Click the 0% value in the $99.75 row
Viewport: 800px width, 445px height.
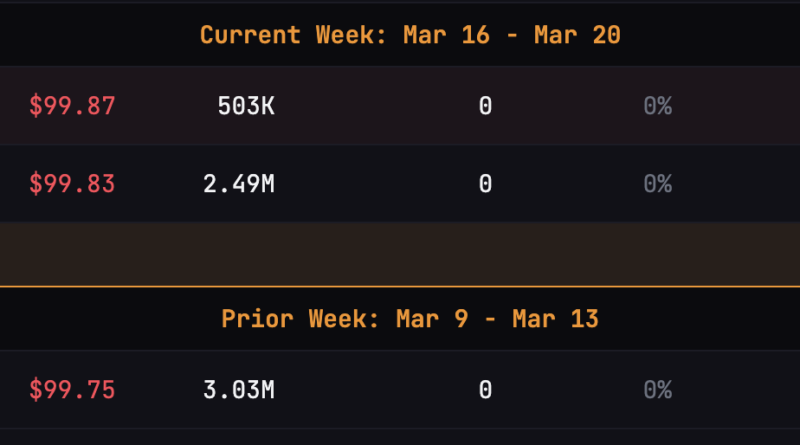657,390
